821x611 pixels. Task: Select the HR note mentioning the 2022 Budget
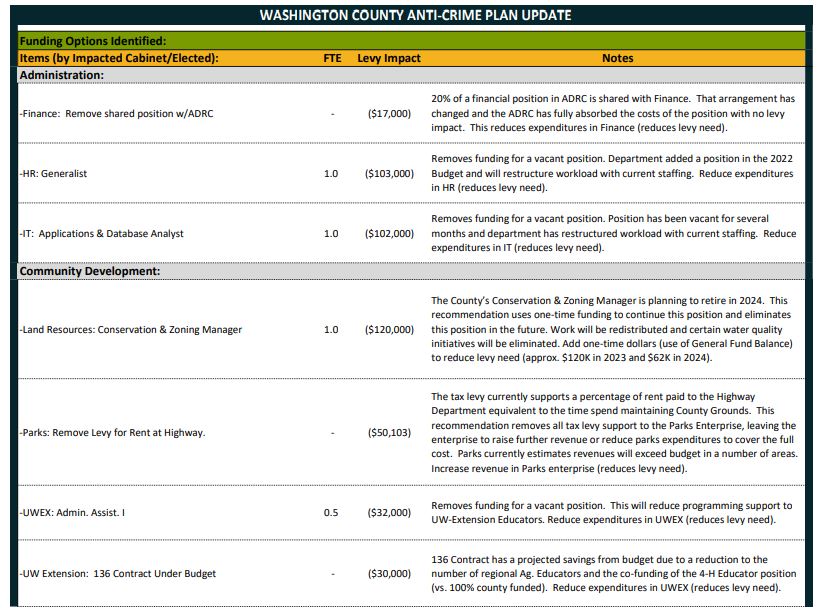point(612,173)
